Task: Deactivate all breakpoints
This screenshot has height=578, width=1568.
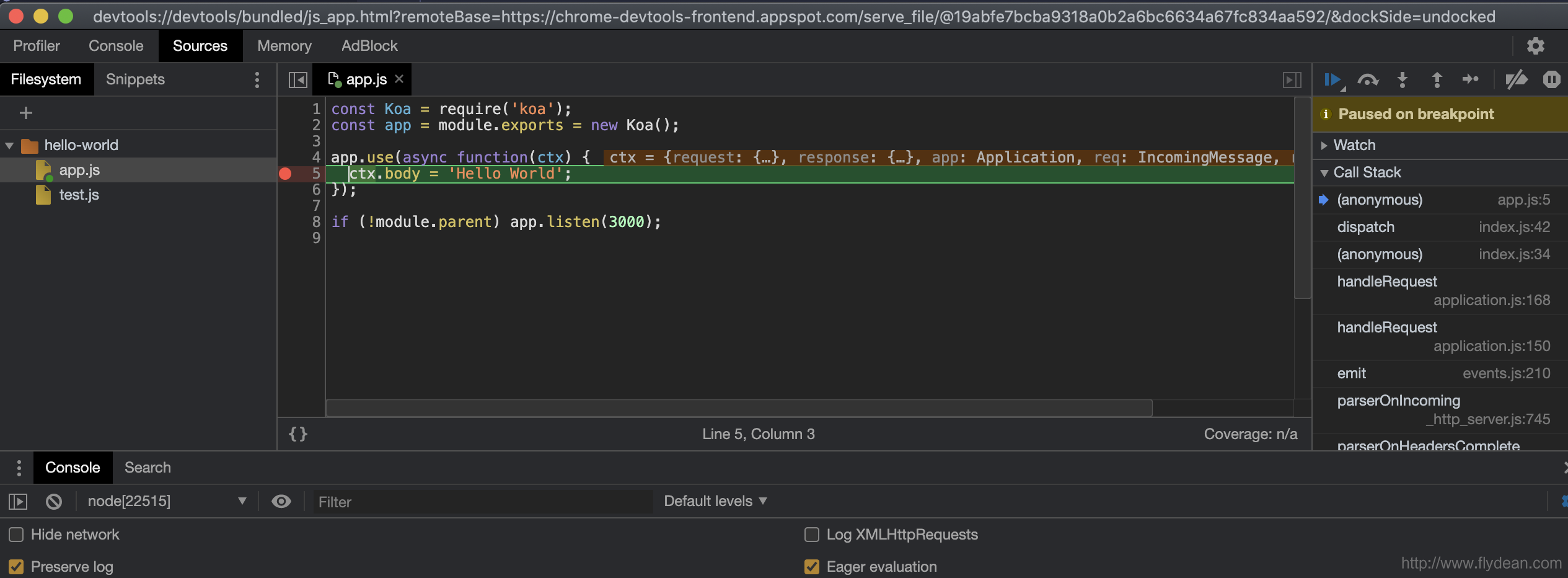Action: pos(1516,79)
